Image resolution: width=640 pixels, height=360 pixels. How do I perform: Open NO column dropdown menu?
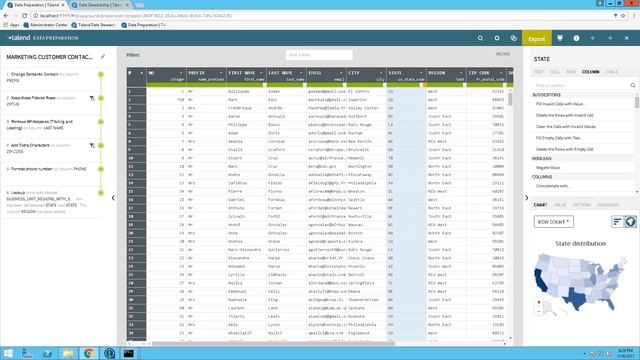click(181, 73)
